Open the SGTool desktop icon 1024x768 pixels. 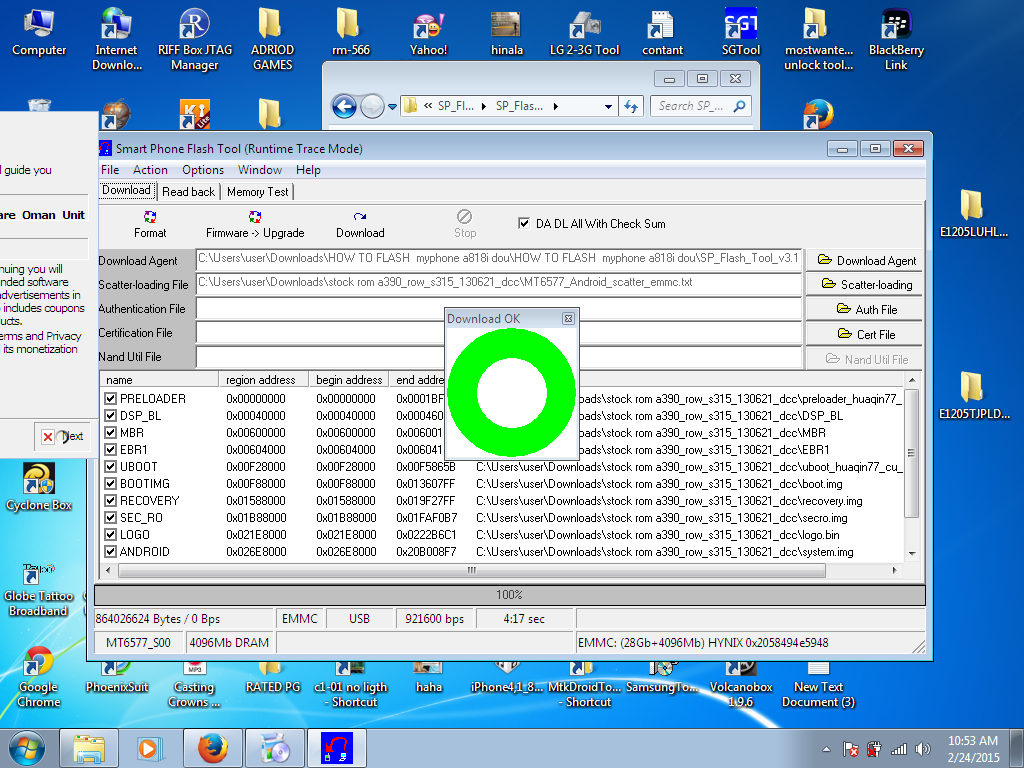coord(740,24)
